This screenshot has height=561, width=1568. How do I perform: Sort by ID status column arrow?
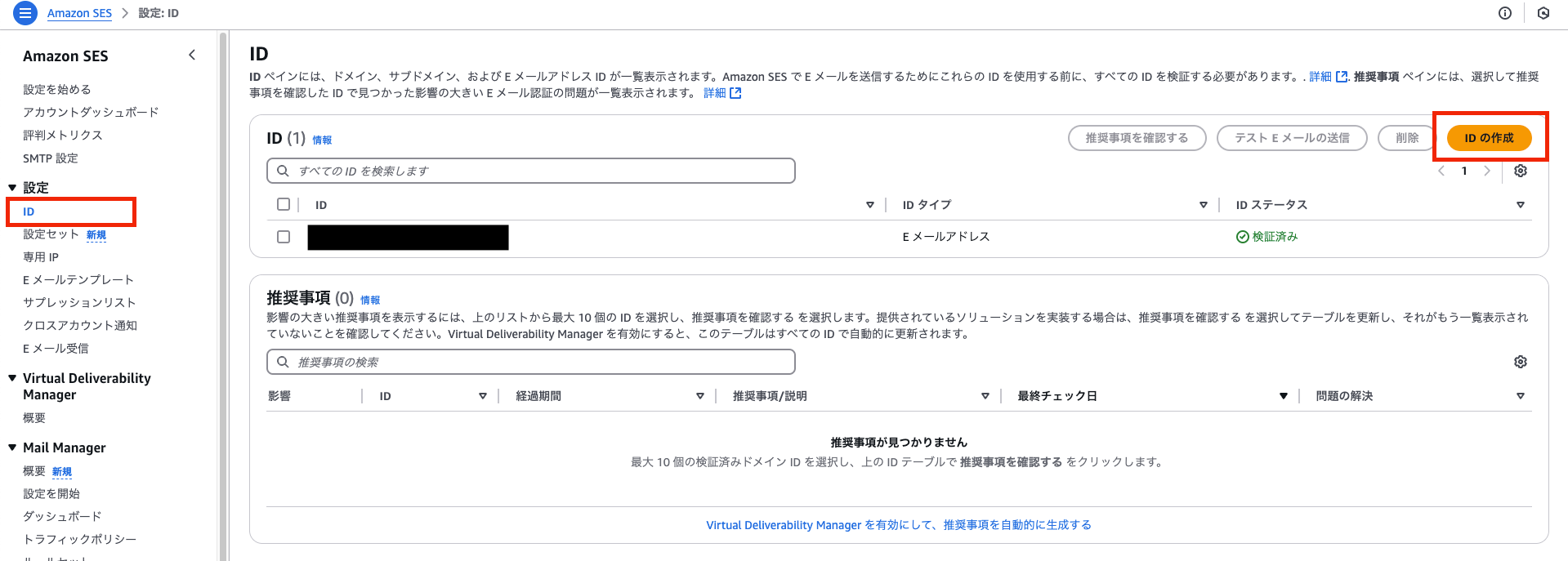(x=1520, y=205)
